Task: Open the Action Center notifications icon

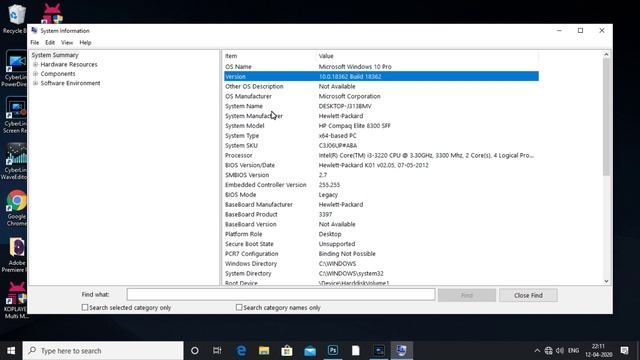Action: [x=624, y=351]
